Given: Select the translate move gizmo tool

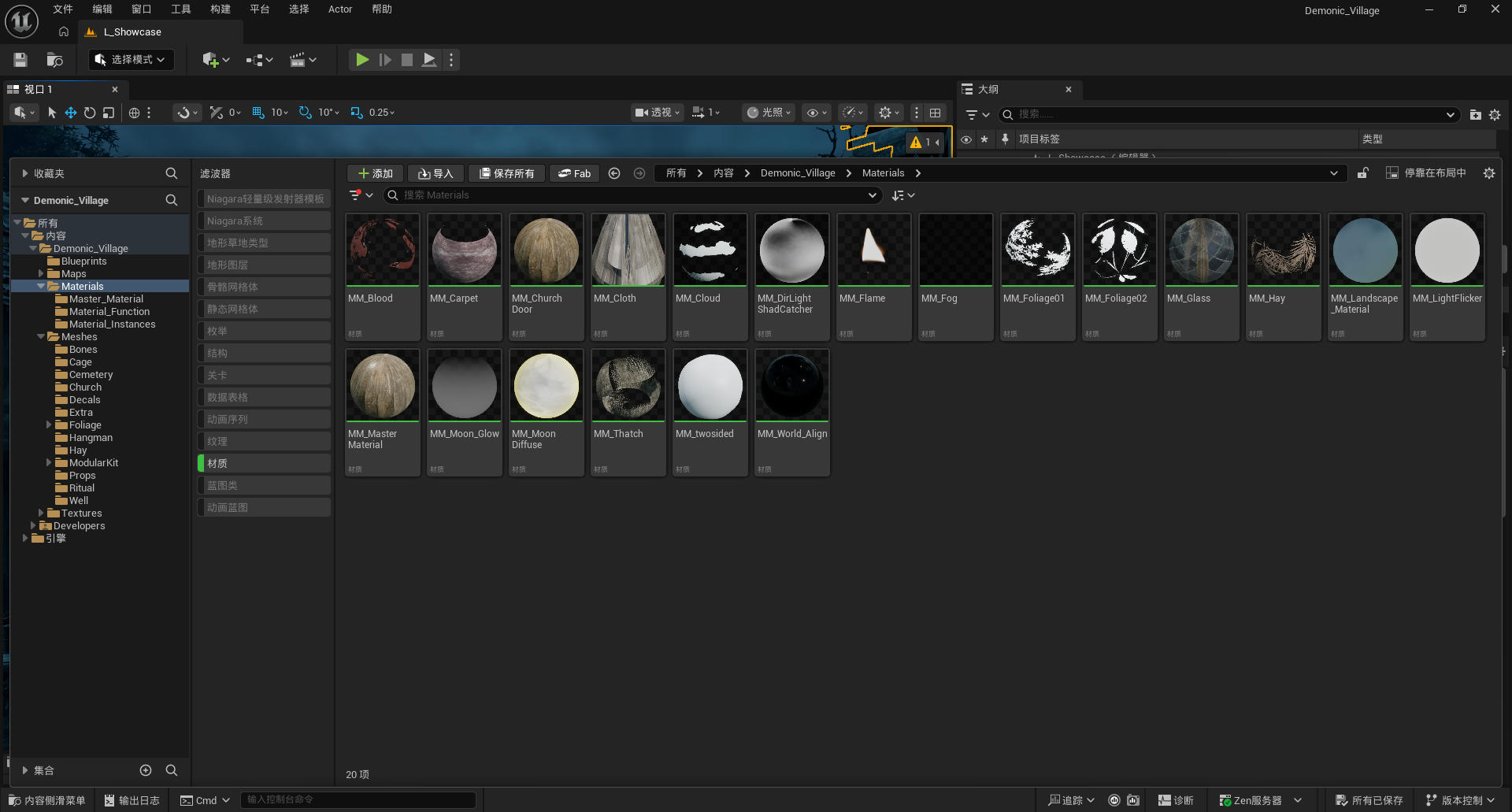Looking at the screenshot, I should click(71, 113).
